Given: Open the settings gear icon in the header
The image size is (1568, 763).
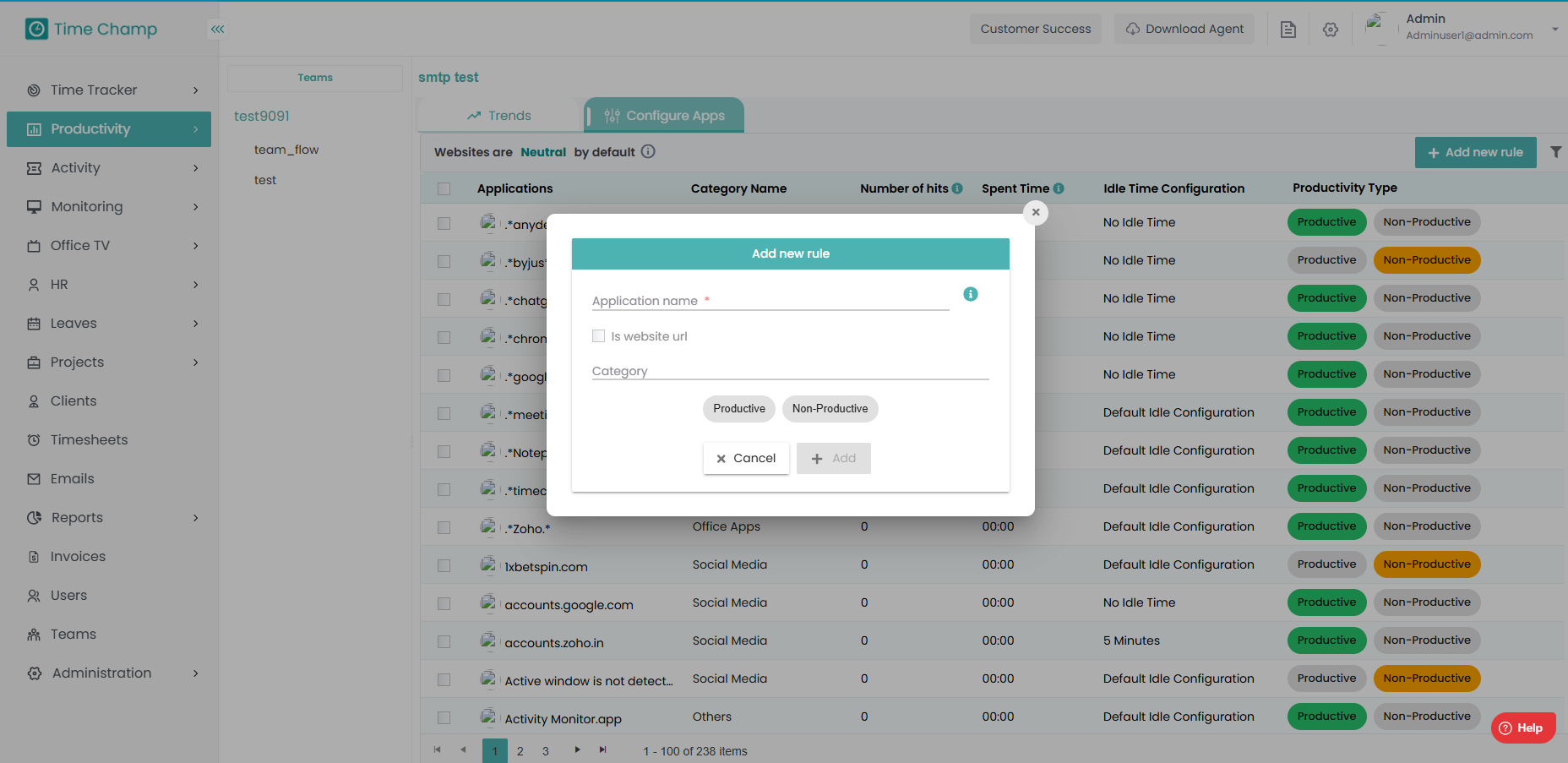Looking at the screenshot, I should tap(1331, 30).
